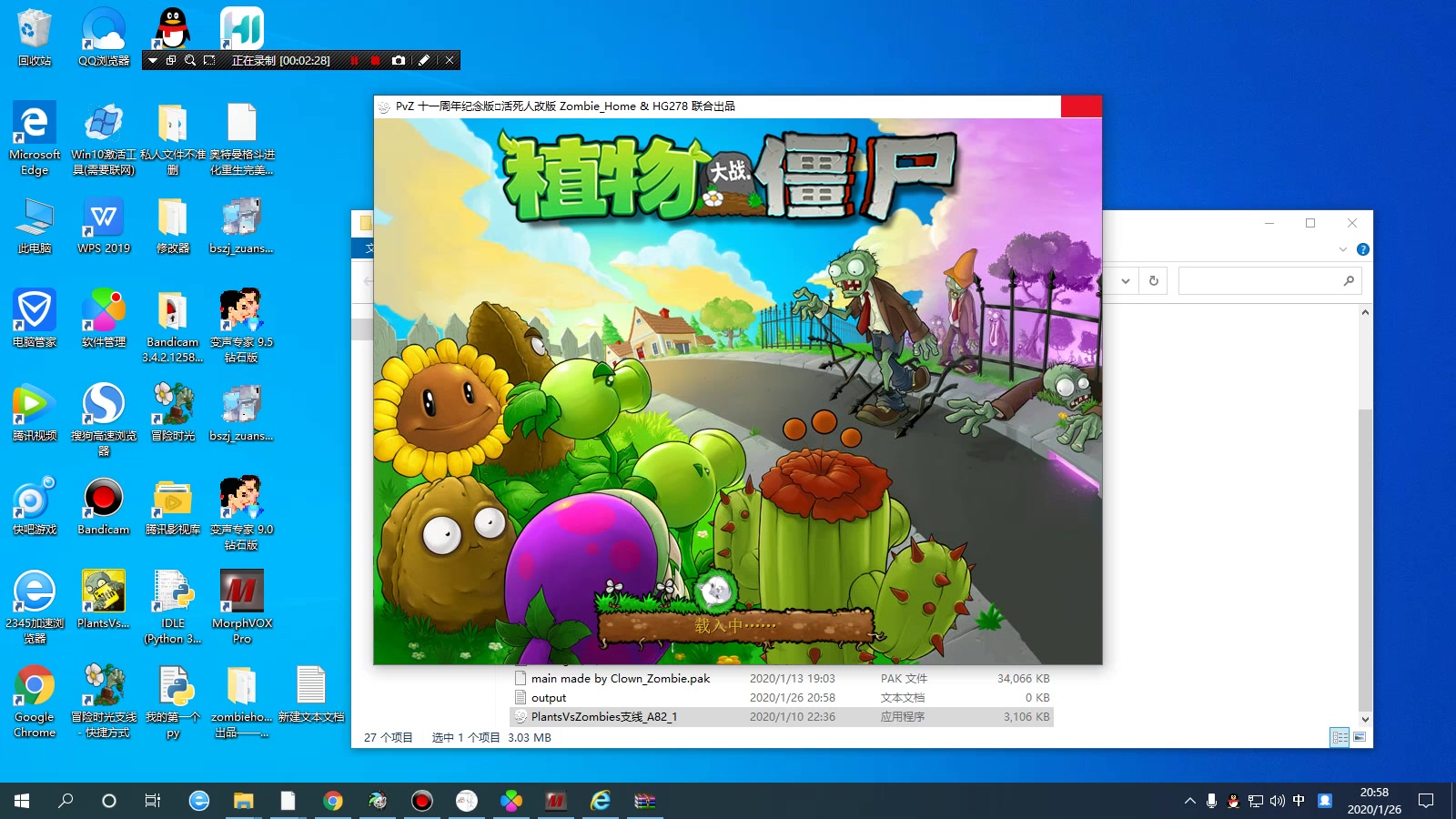The width and height of the screenshot is (1456, 819).
Task: Open the WinRAR taskbar icon
Action: click(x=644, y=801)
